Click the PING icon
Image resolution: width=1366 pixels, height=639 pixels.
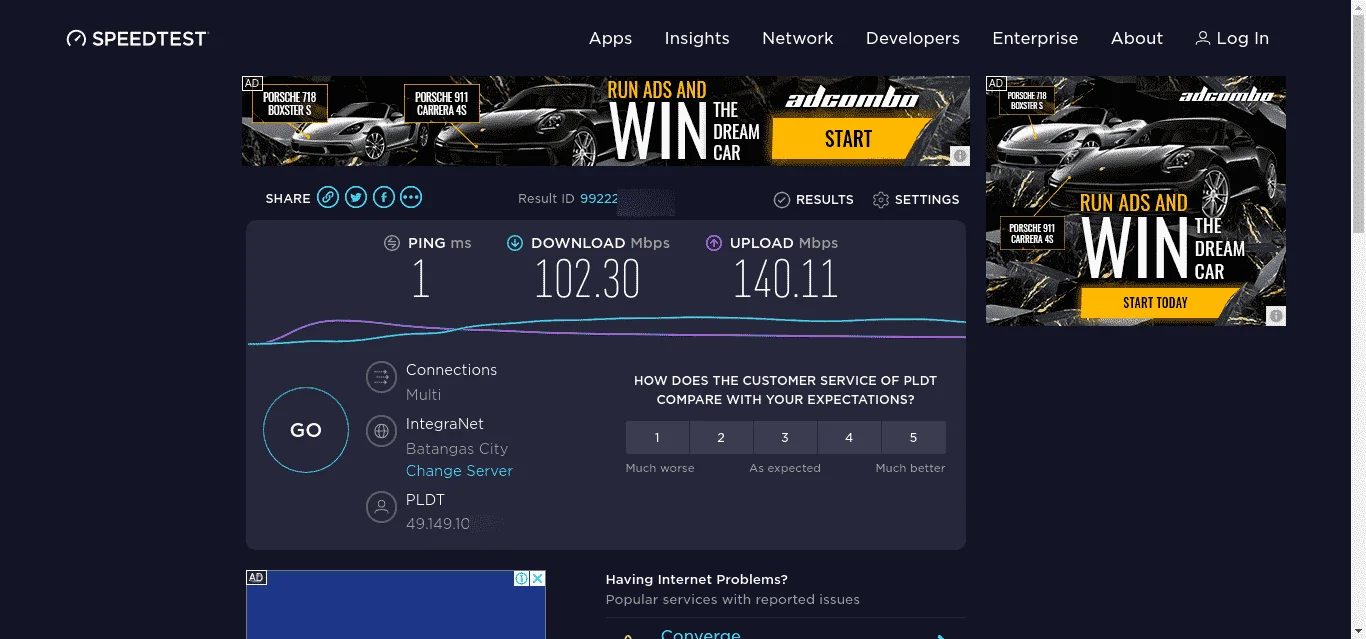pos(392,243)
